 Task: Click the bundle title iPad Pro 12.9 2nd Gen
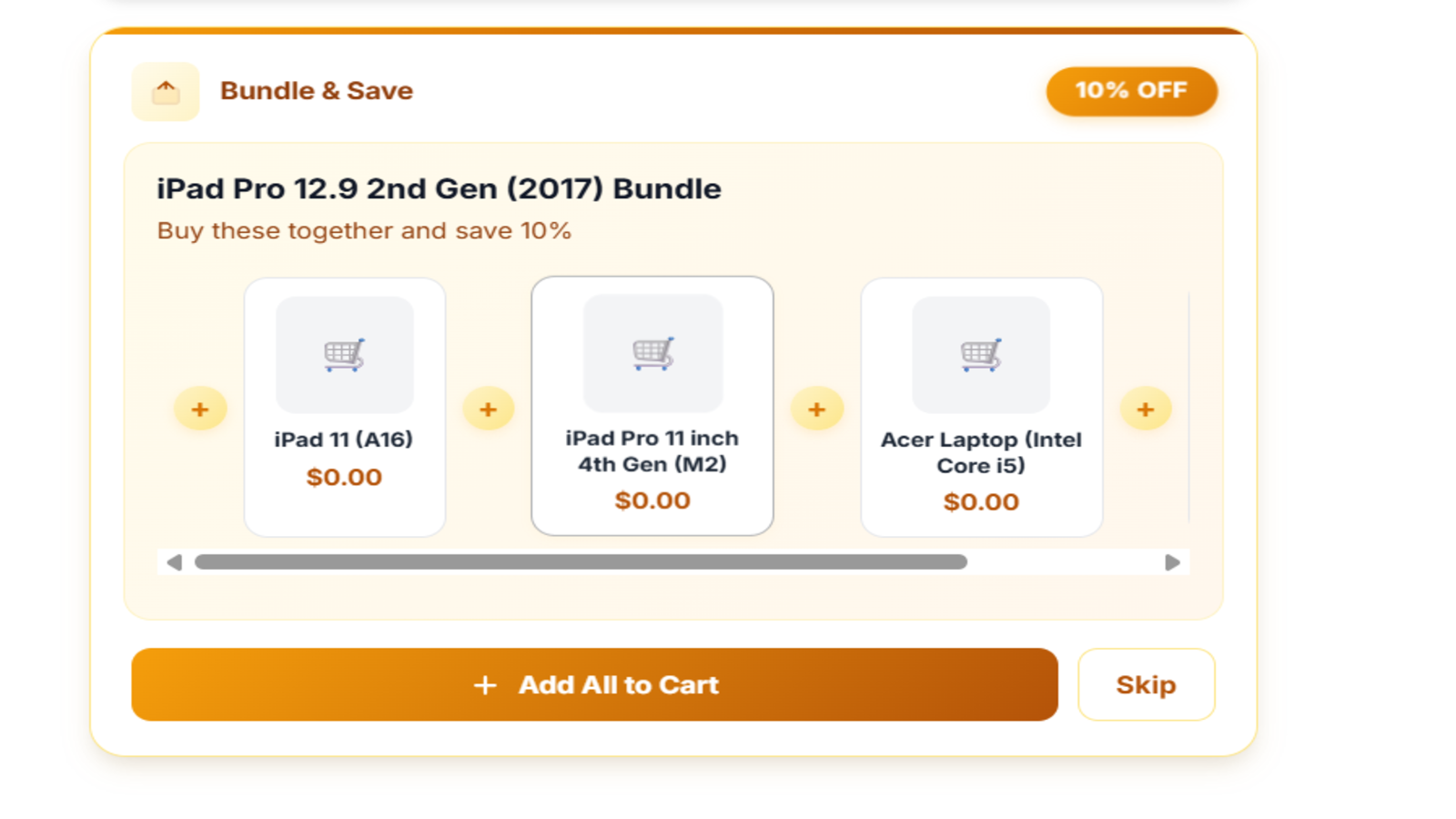[439, 188]
